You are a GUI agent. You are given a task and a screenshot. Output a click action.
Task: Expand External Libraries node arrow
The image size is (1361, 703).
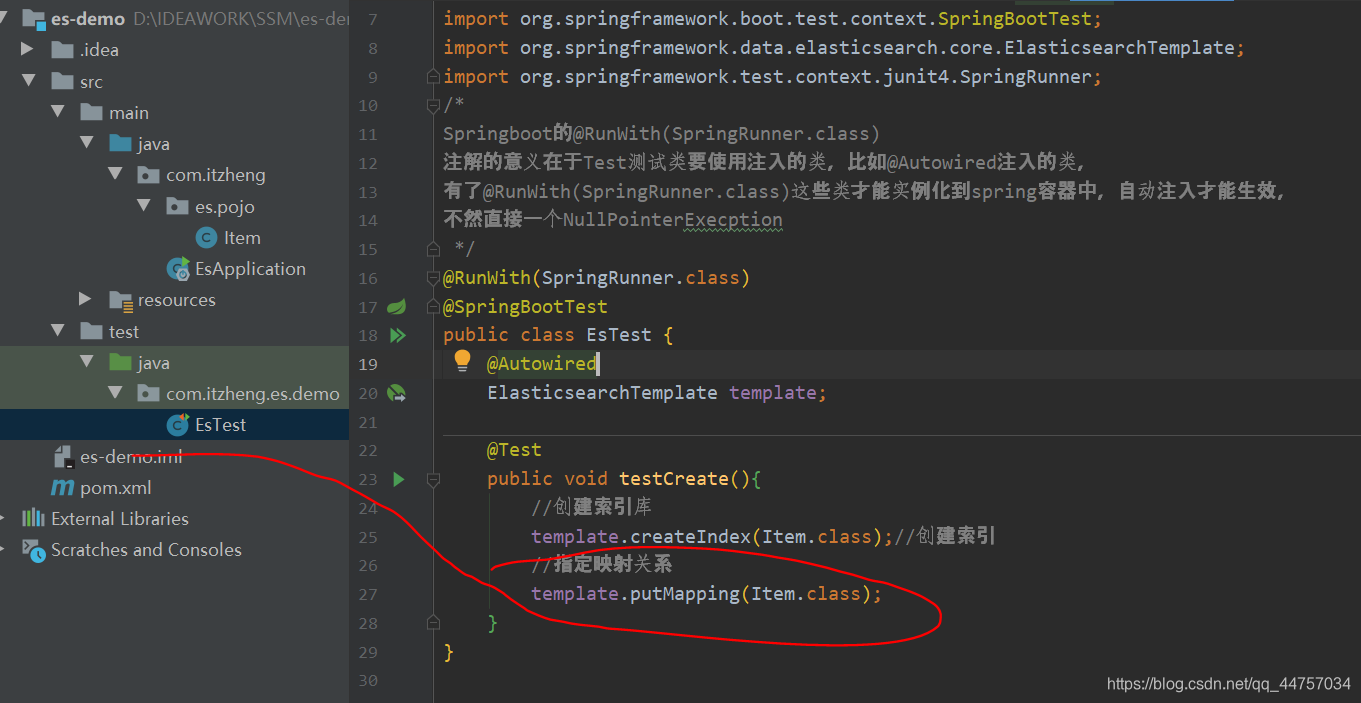pos(4,518)
